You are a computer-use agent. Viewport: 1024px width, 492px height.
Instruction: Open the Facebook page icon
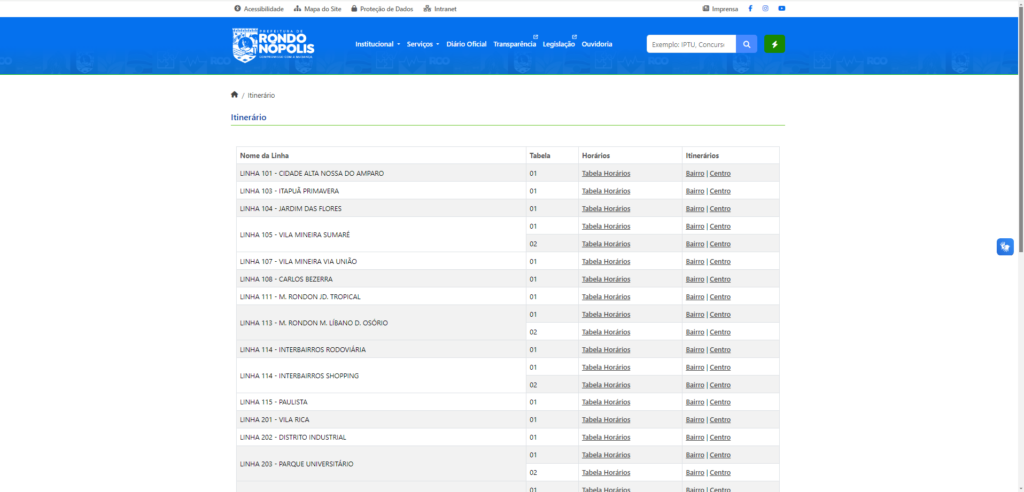point(750,8)
